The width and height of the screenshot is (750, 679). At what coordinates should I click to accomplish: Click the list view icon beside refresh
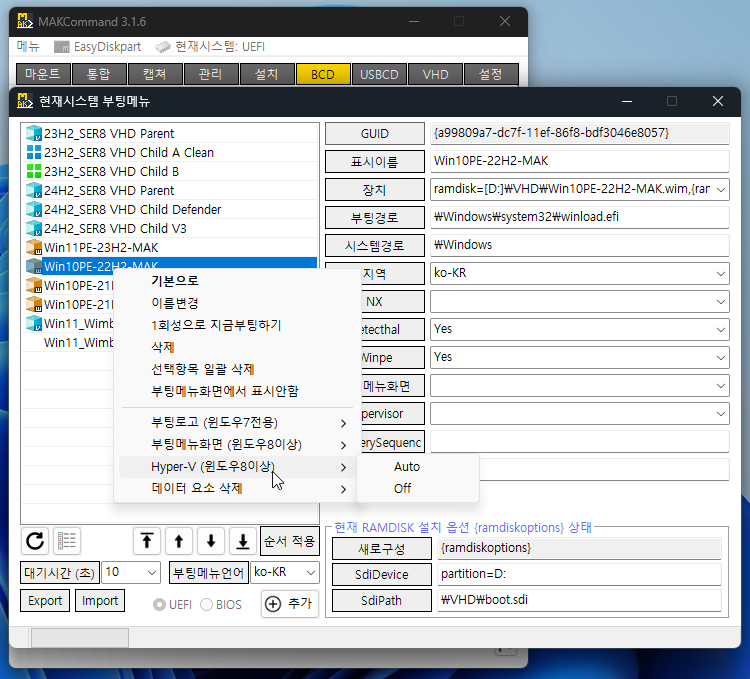(x=67, y=541)
